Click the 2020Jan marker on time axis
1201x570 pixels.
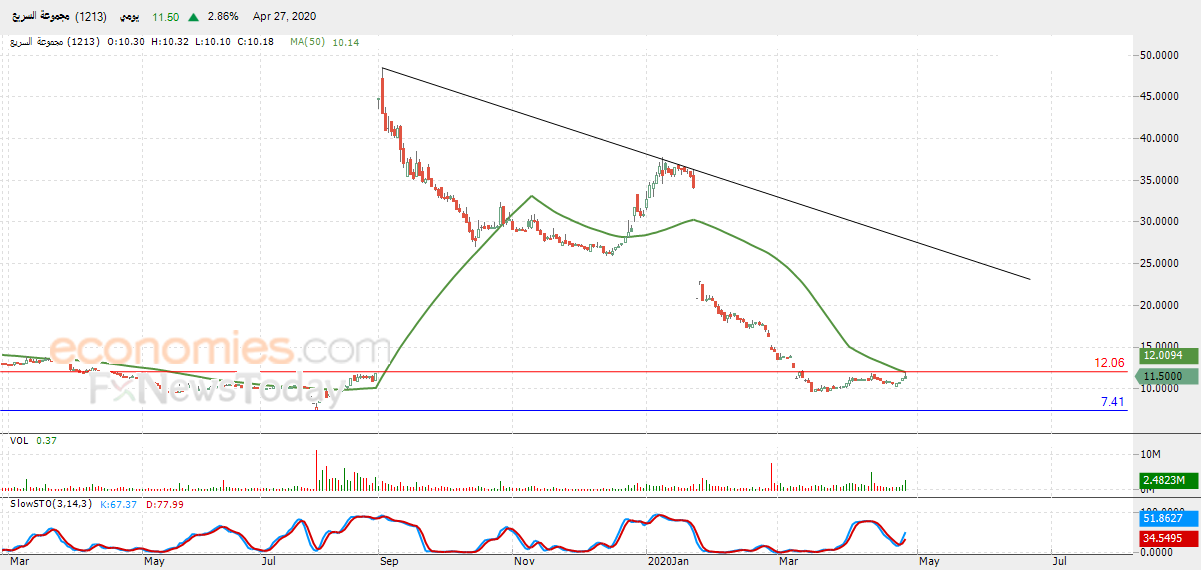[x=669, y=562]
